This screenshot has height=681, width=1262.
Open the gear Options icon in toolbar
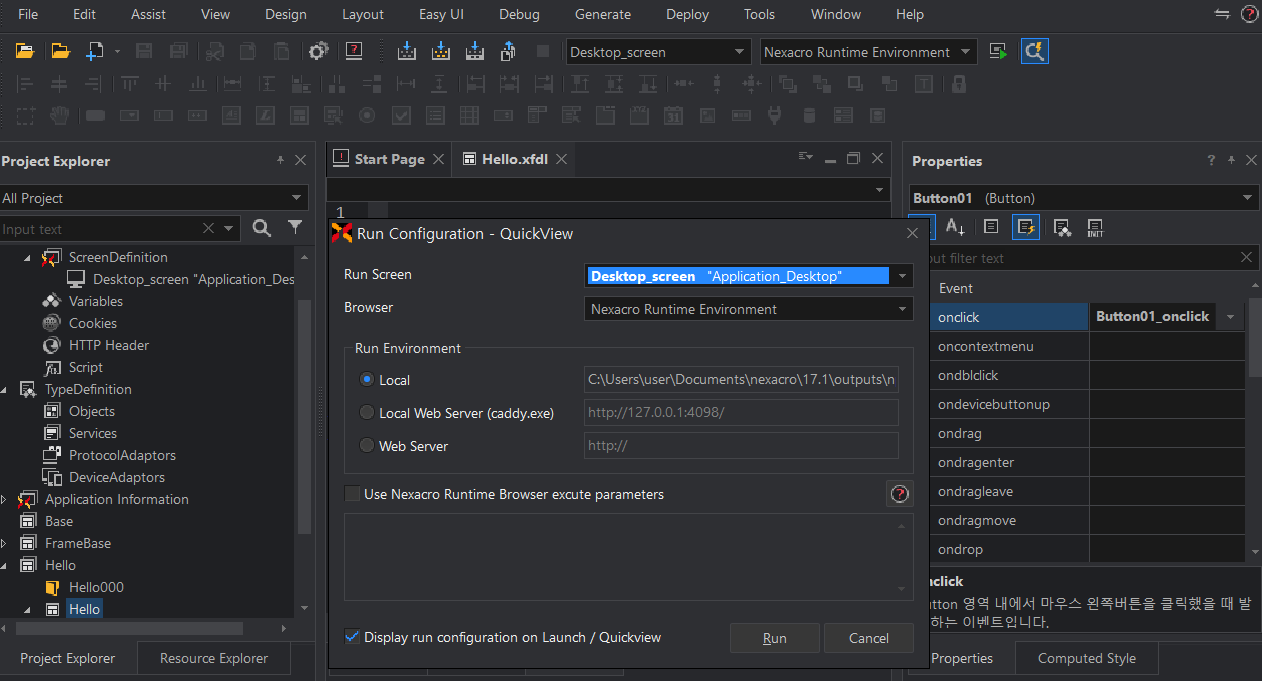tap(318, 51)
